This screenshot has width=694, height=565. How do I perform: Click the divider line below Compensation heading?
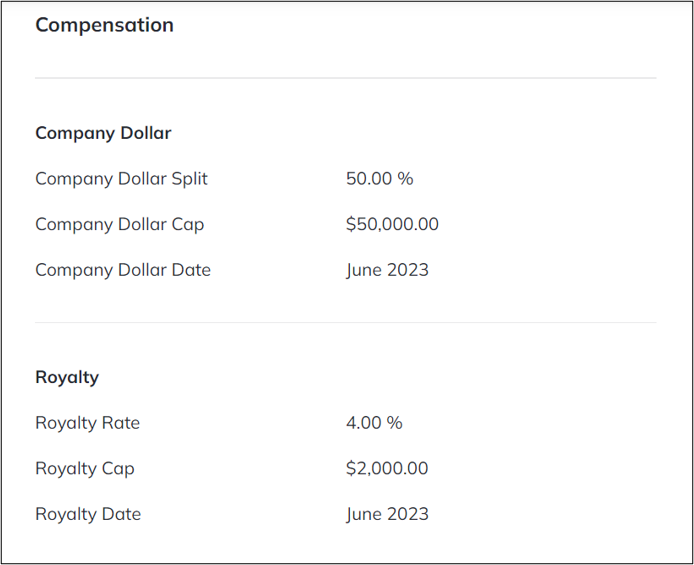click(346, 78)
